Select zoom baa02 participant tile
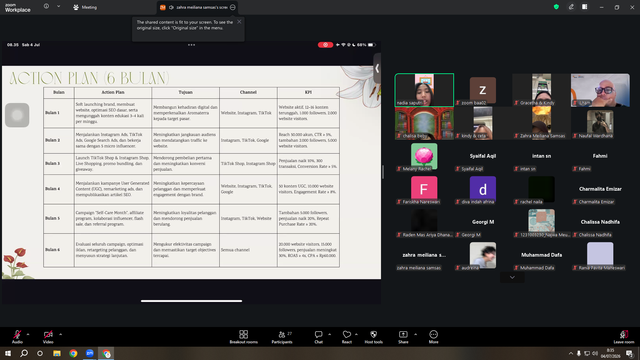Image resolution: width=640 pixels, height=360 pixels. 483,90
